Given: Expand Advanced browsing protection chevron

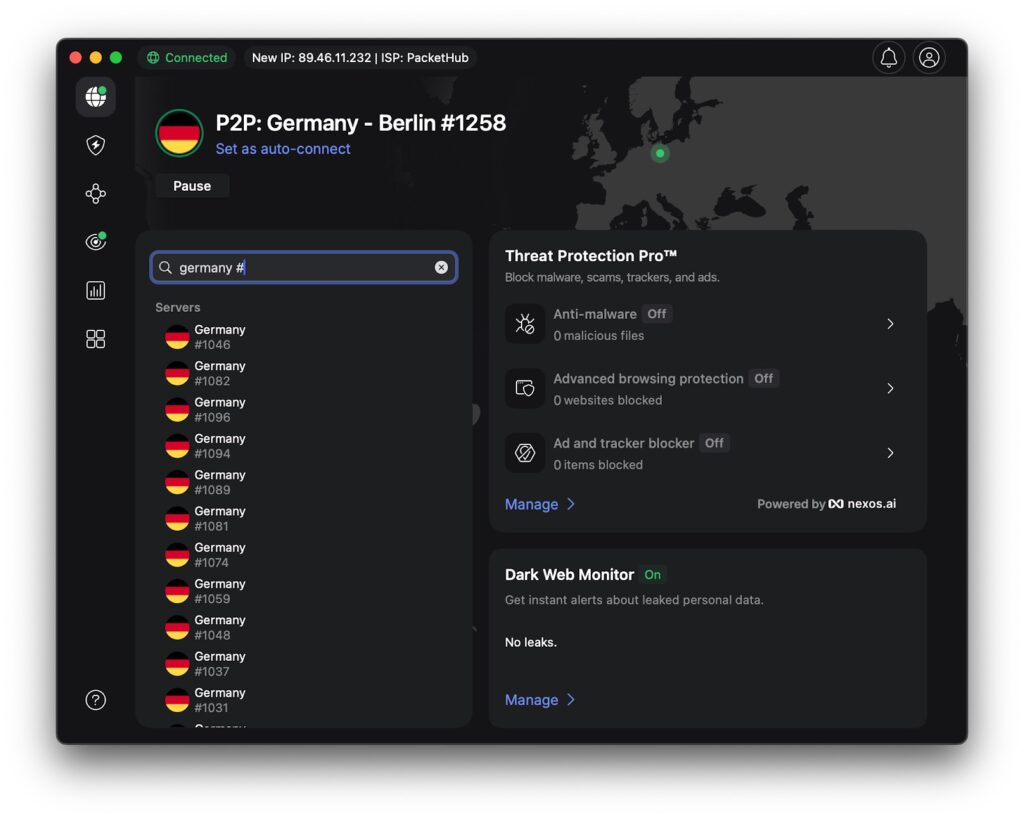Looking at the screenshot, I should [x=890, y=389].
